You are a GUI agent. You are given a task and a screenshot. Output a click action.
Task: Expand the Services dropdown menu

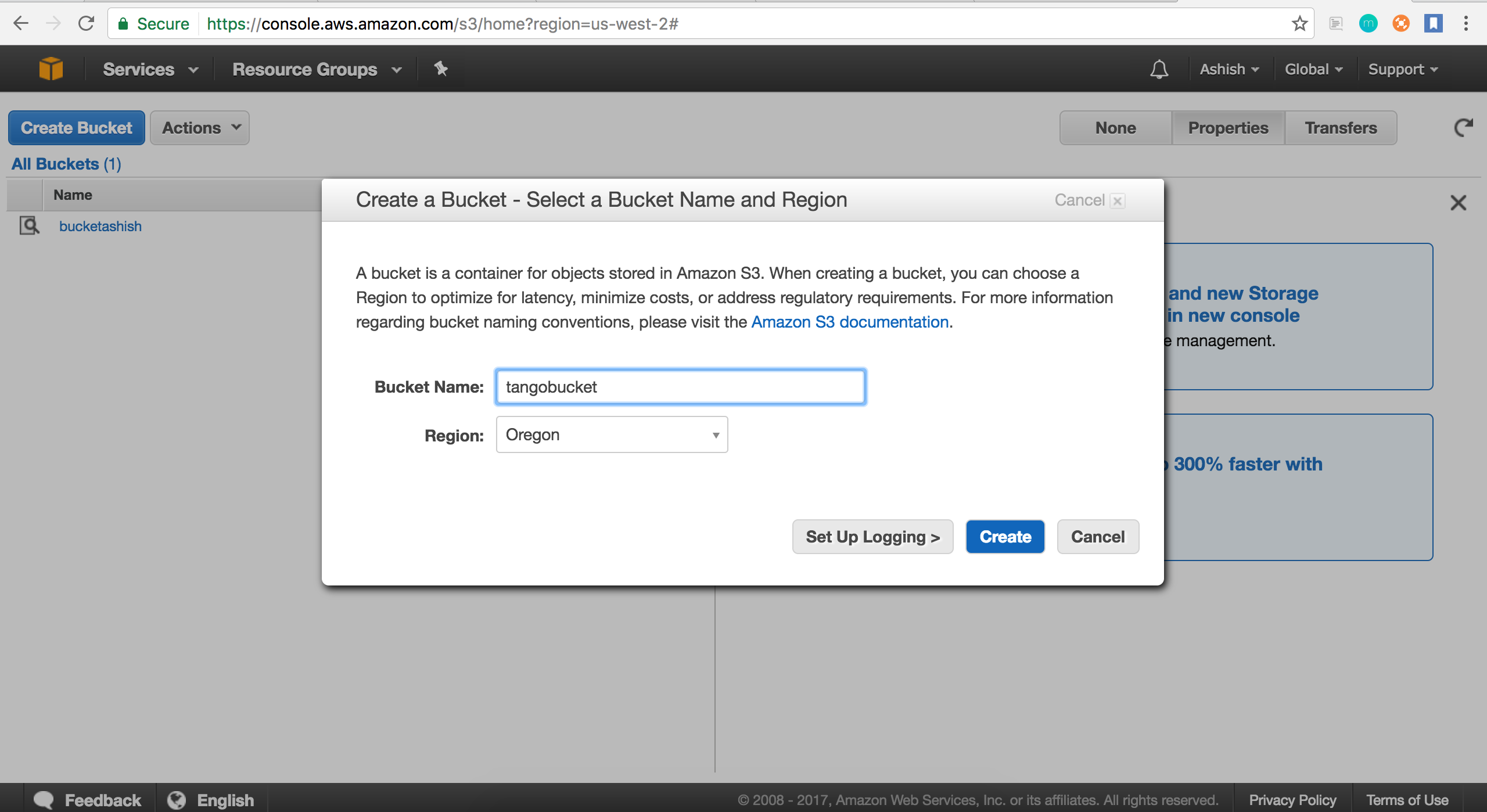(x=150, y=70)
